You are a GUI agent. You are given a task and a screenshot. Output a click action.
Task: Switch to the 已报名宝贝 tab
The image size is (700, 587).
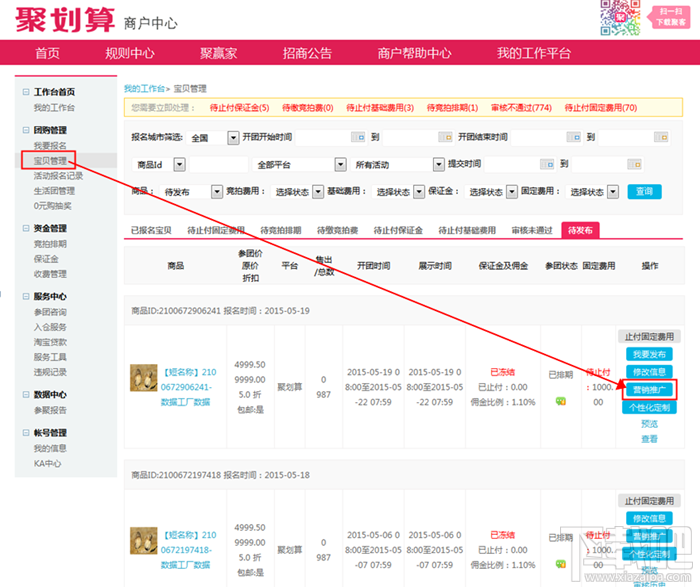(x=151, y=230)
